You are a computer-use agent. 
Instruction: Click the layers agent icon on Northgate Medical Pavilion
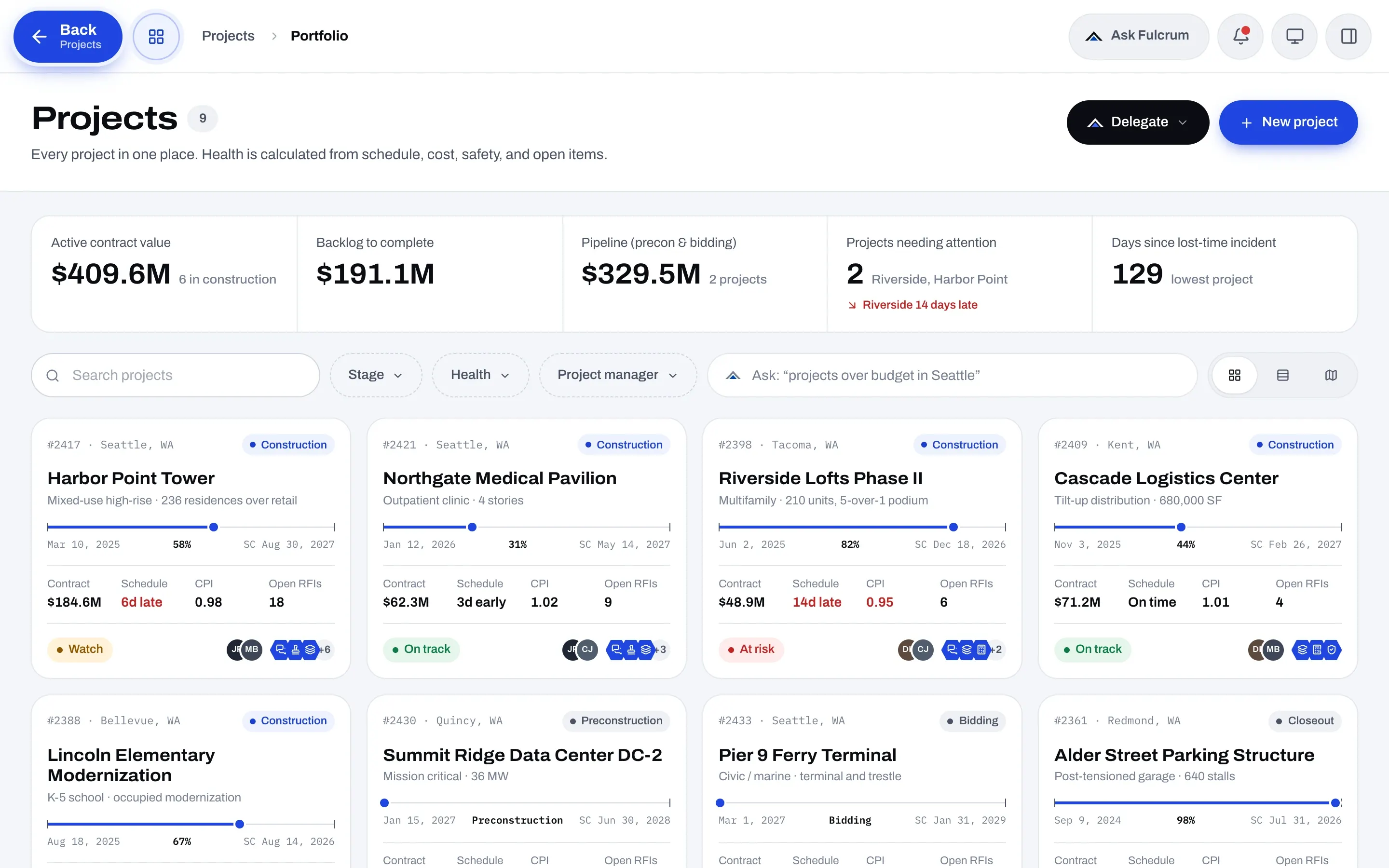point(646,649)
